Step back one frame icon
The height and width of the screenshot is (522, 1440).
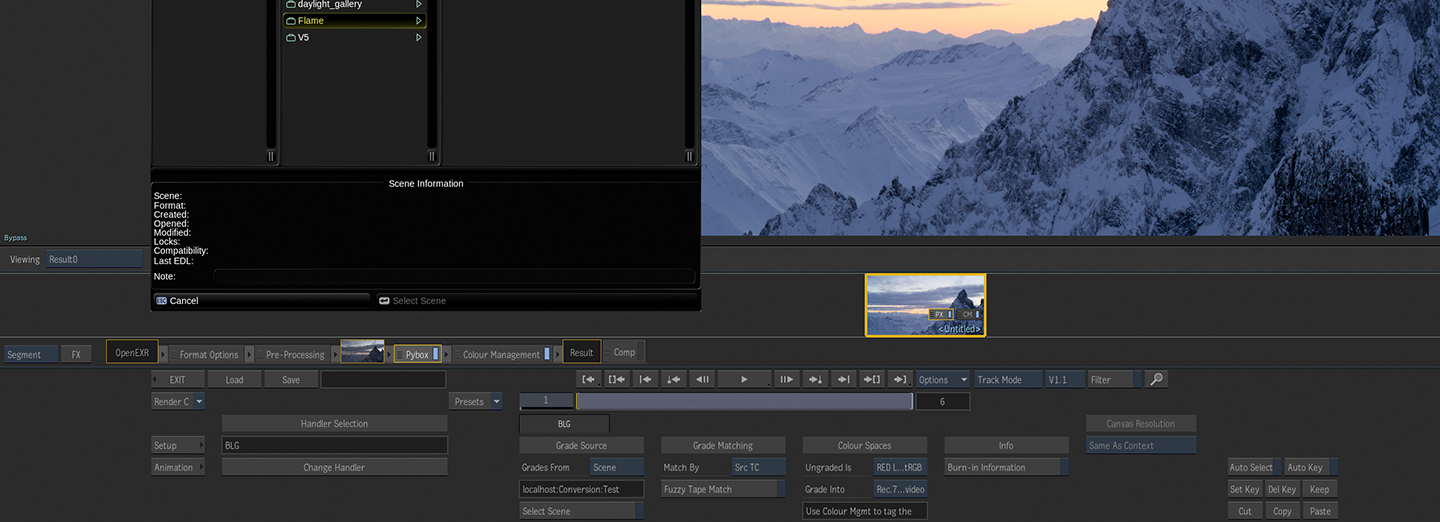pyautogui.click(x=702, y=380)
